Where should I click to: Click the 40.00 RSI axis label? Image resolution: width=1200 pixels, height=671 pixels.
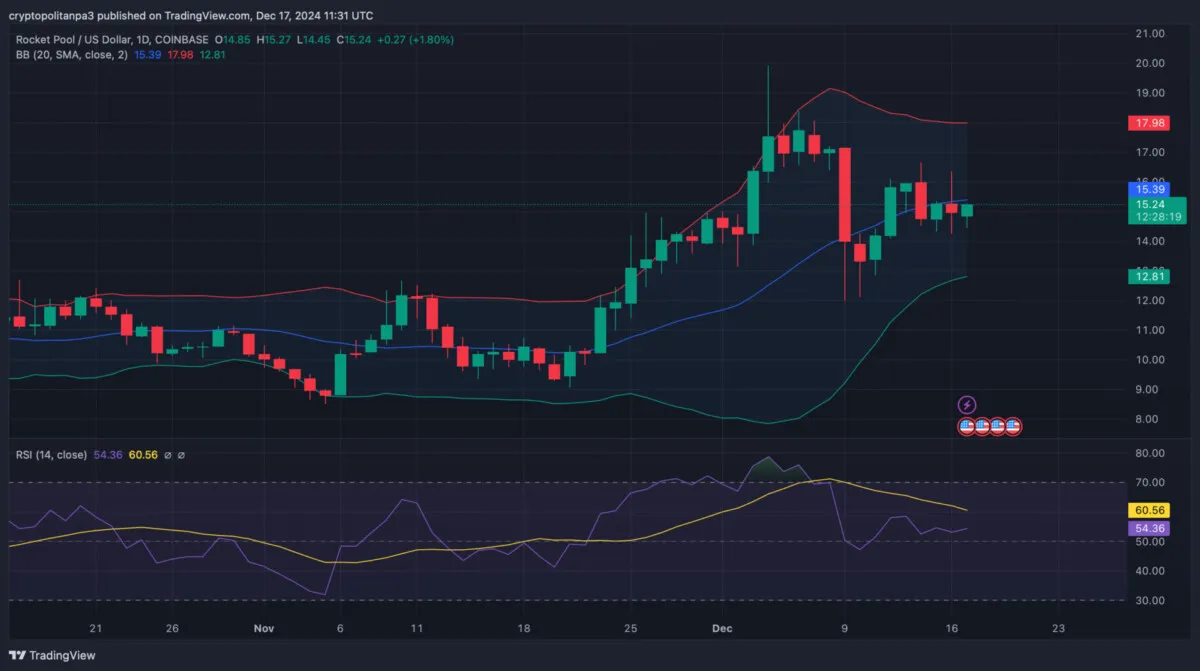(x=1150, y=571)
